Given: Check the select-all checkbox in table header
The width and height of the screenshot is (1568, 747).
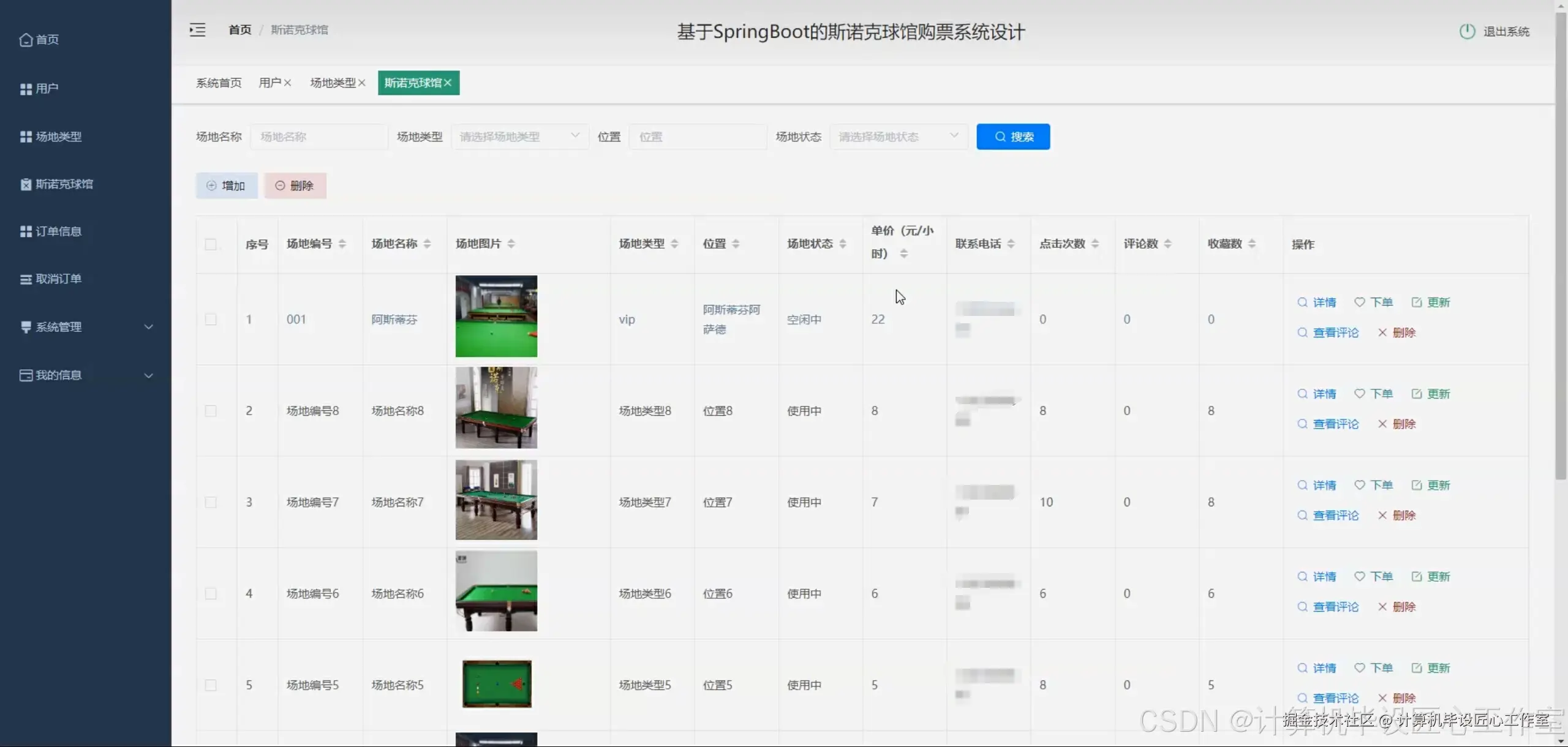Looking at the screenshot, I should tap(211, 244).
